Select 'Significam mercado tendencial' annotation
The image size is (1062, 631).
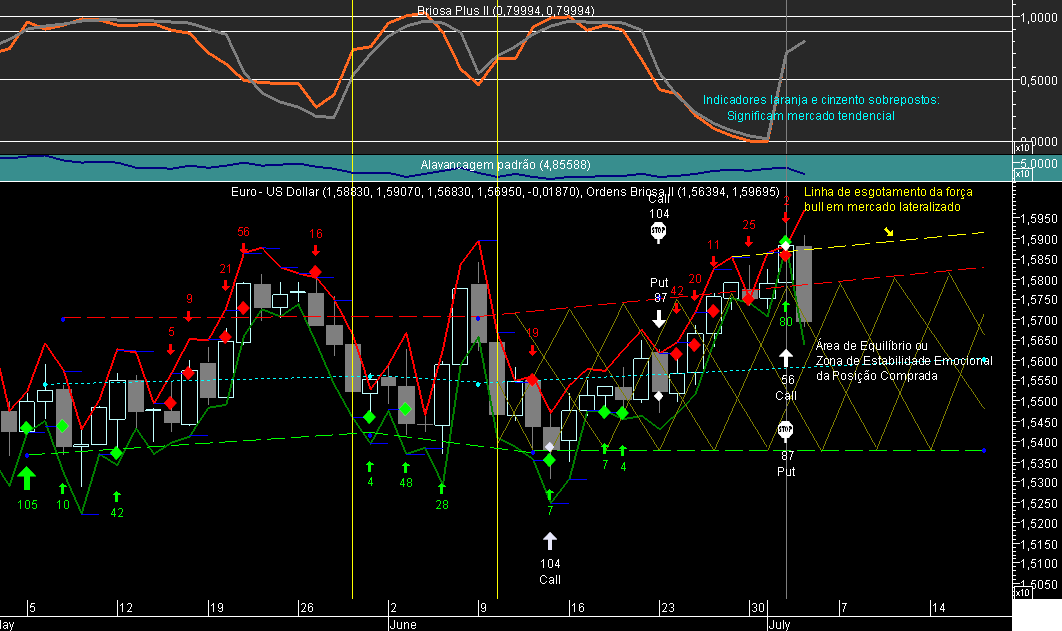(x=811, y=116)
